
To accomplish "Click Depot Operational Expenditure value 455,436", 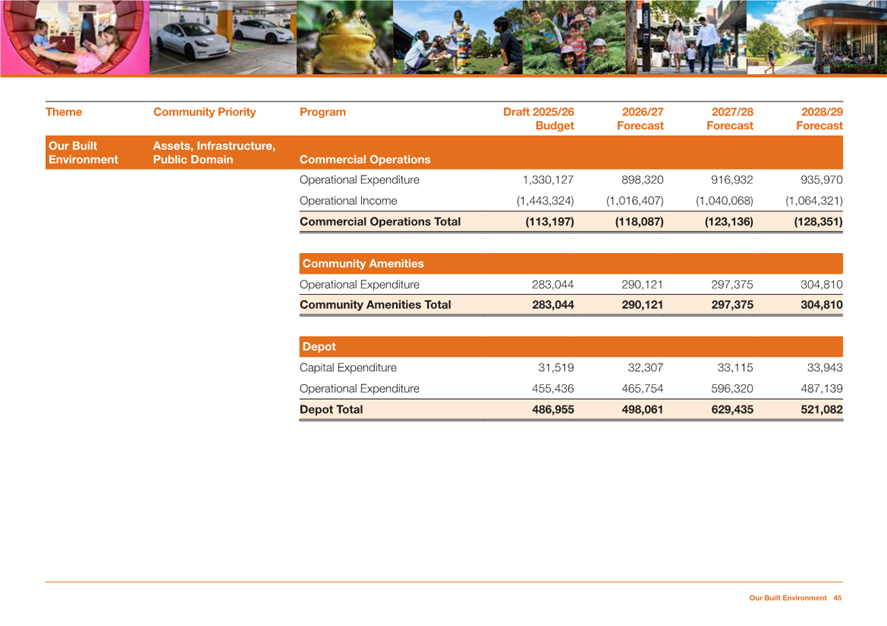I will tap(553, 388).
